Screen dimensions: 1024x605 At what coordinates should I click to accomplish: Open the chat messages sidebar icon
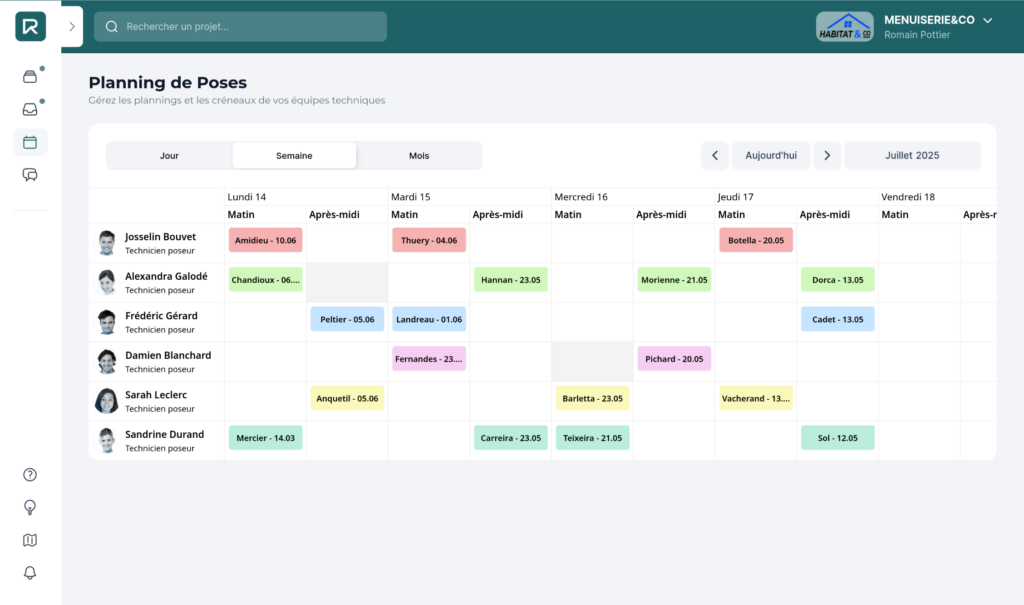tap(30, 175)
